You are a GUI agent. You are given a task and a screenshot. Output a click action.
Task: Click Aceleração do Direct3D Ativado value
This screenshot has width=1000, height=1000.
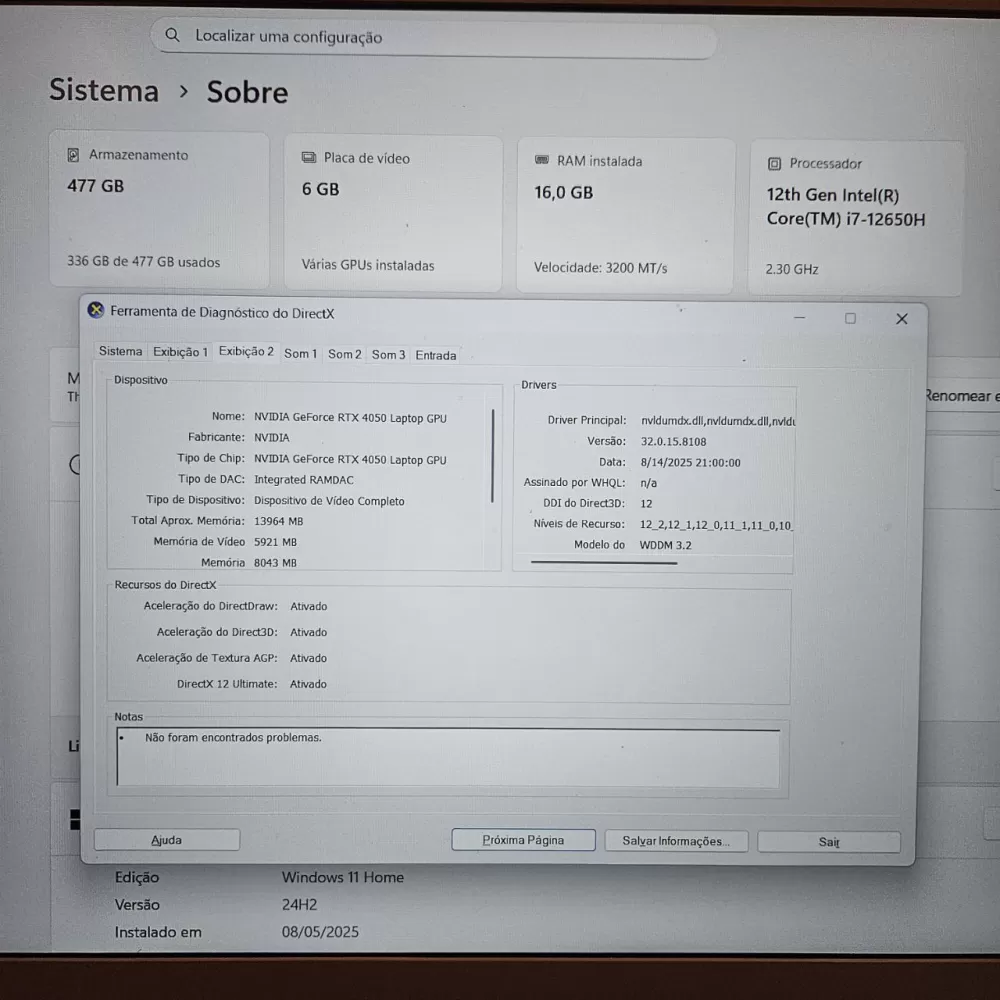tap(309, 632)
